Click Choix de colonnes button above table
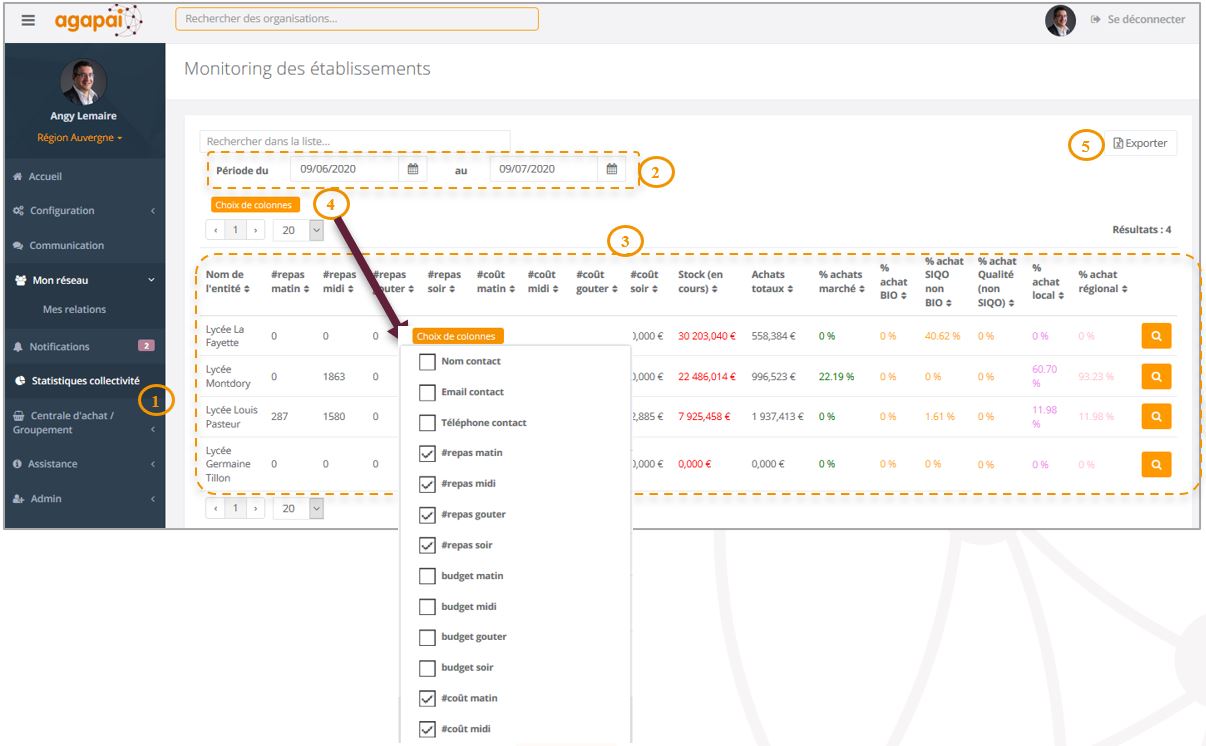This screenshot has width=1206, height=746. point(255,205)
